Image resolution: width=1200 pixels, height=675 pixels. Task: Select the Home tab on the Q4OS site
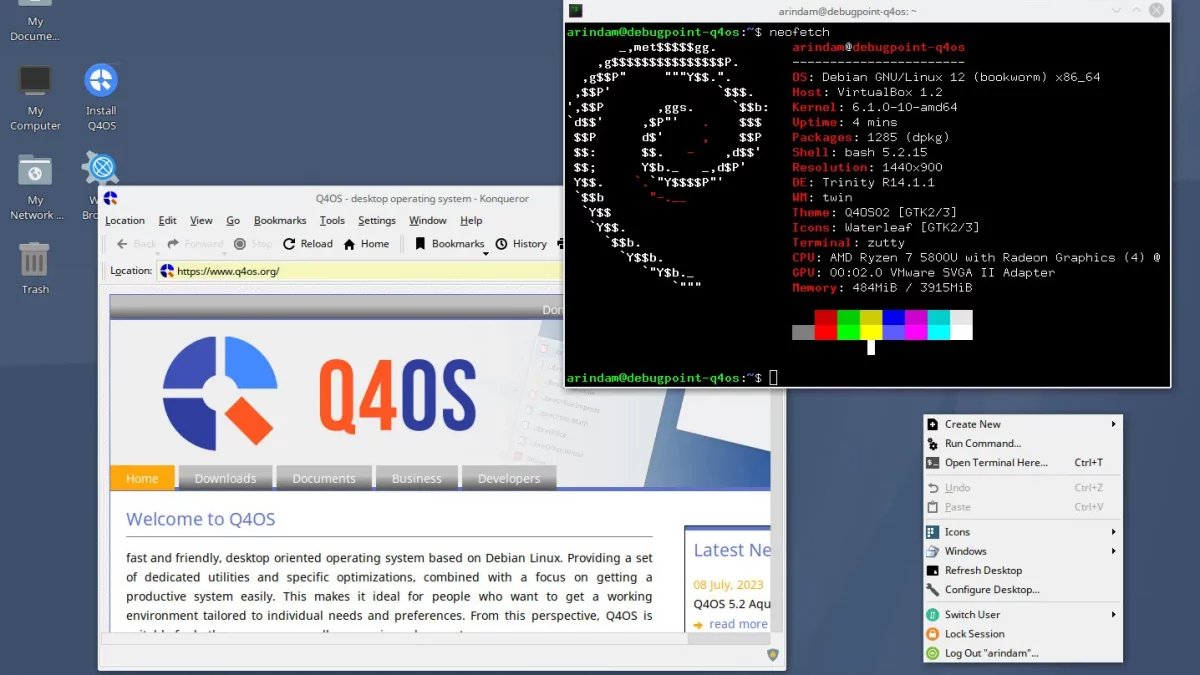(142, 478)
